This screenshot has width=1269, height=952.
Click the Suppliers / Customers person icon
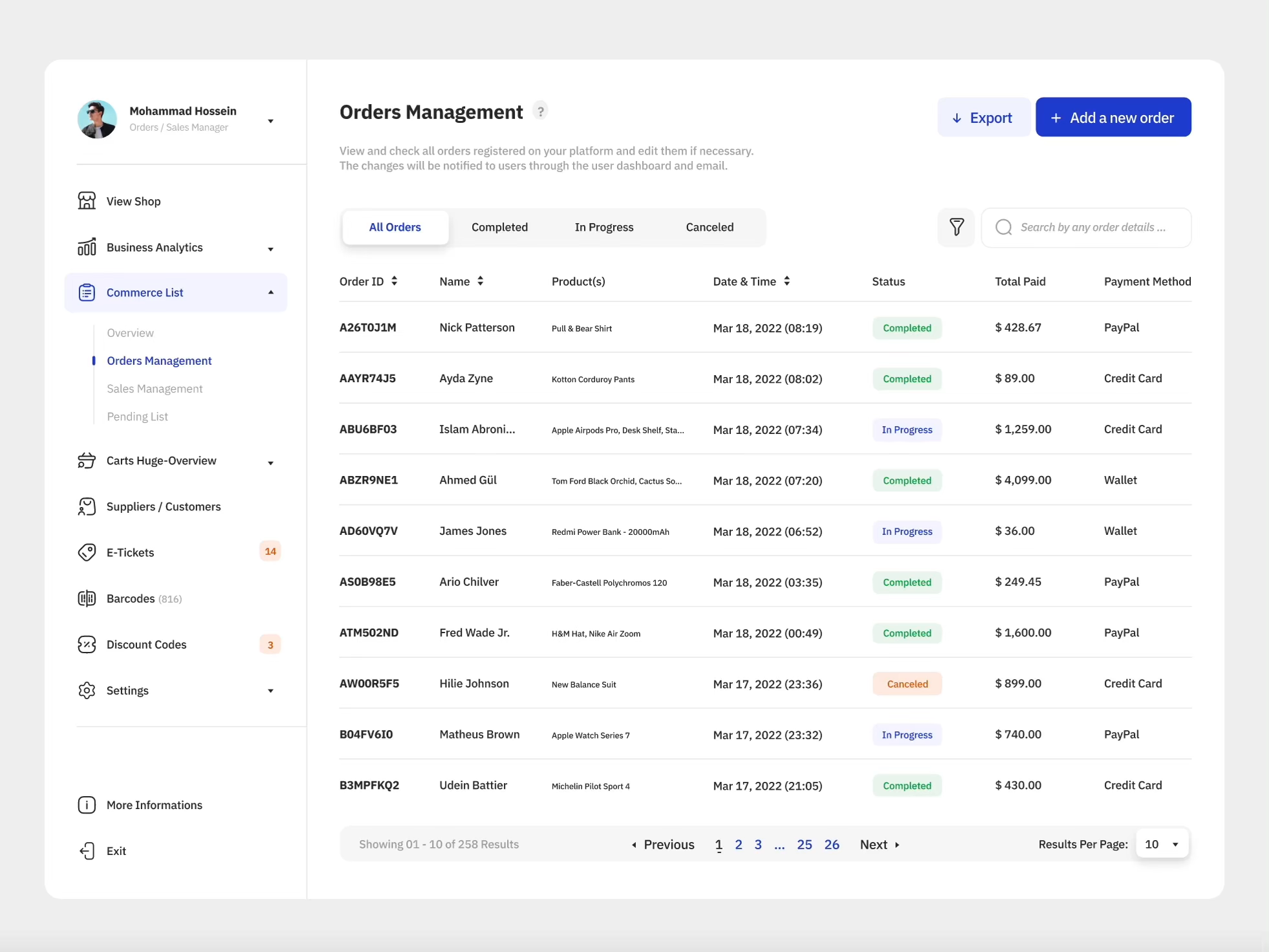coord(87,506)
